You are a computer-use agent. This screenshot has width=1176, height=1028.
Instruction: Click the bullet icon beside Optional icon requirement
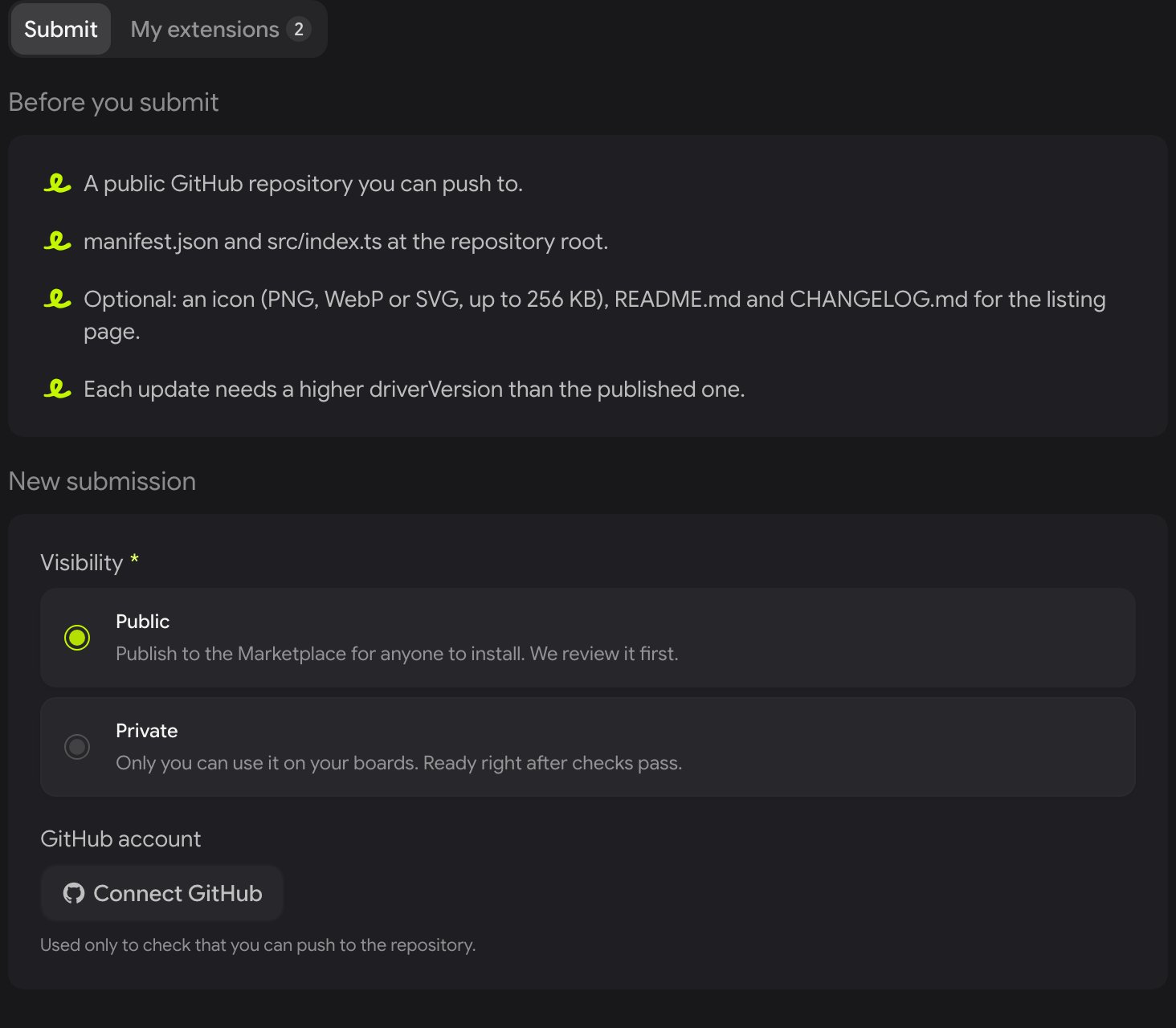(57, 299)
